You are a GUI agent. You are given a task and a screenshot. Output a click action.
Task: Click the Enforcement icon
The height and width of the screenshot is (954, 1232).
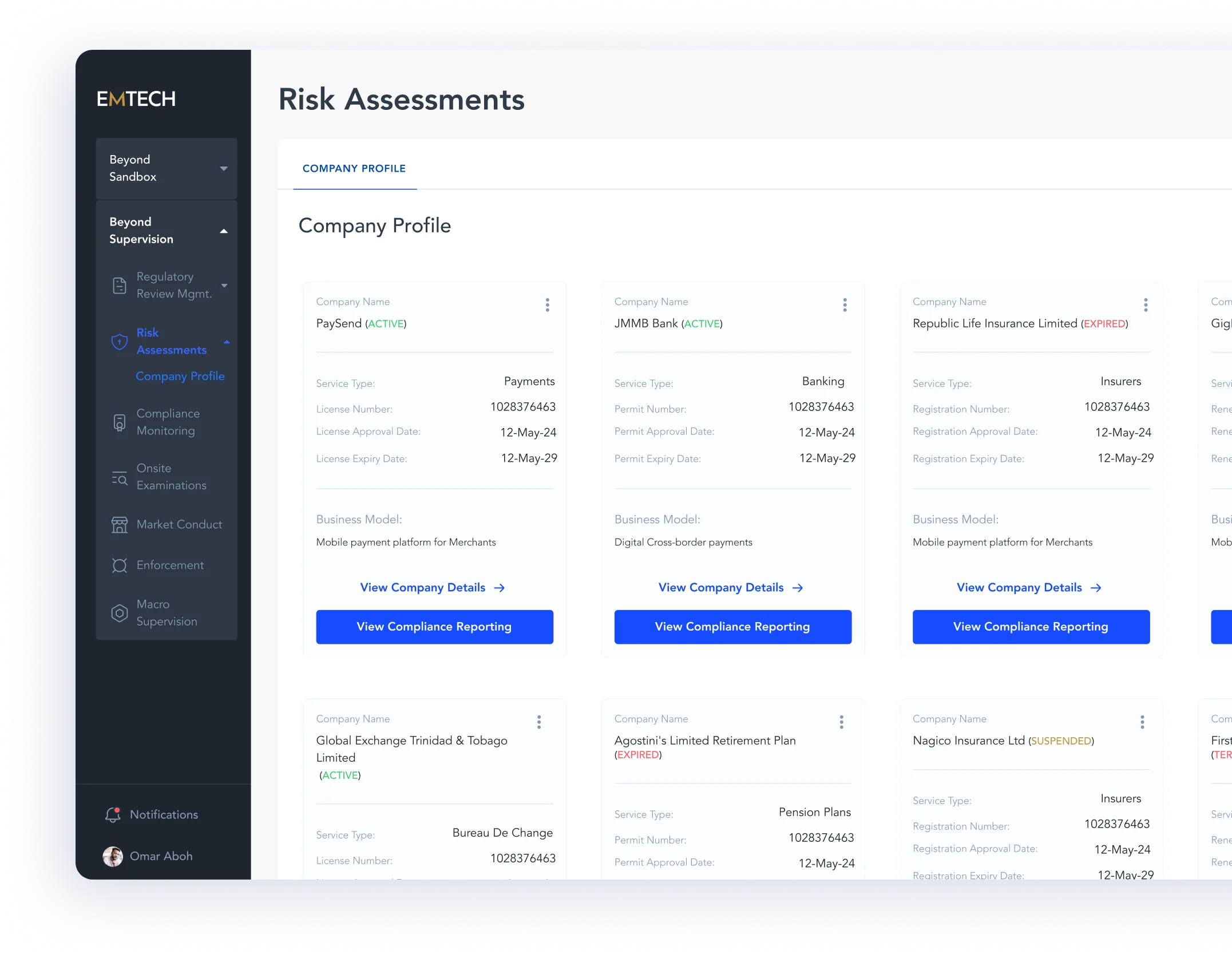click(x=120, y=565)
